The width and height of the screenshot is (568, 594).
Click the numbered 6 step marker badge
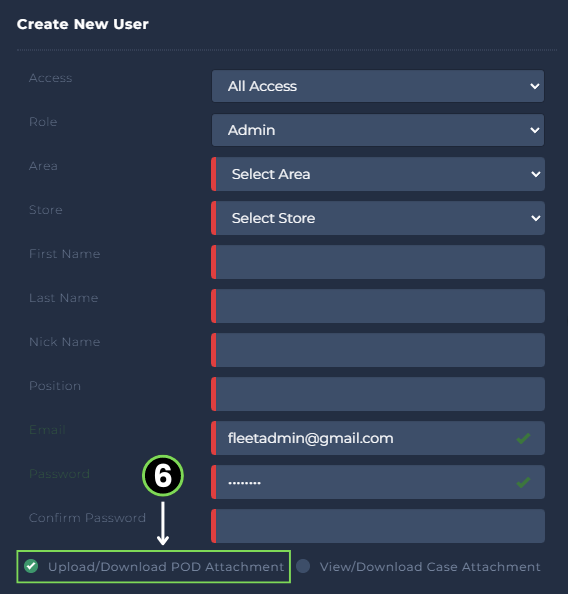coord(163,476)
